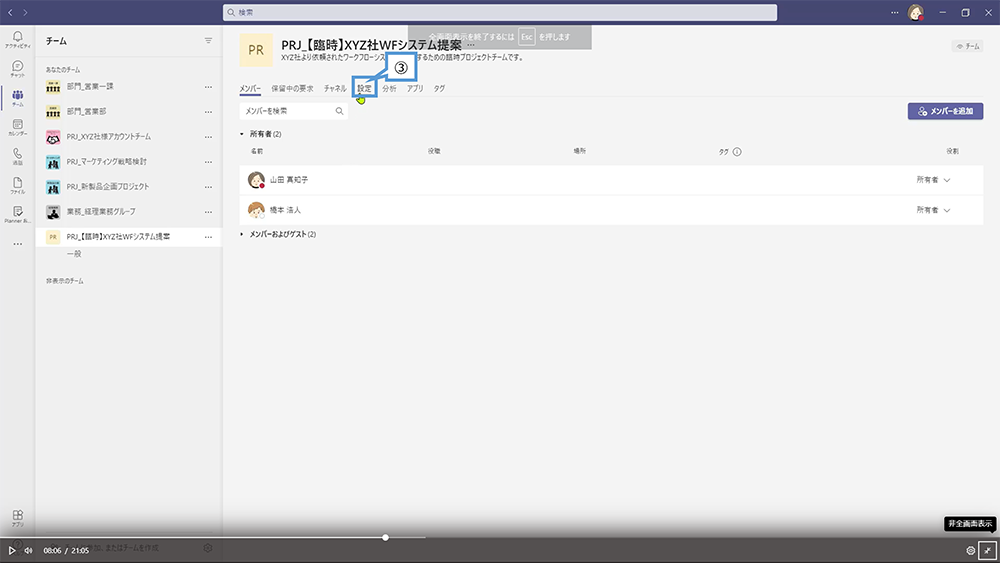Open more options for PRJ_XYZ社様アカウントチーム
Screen dimensions: 1000x563
(x=208, y=137)
